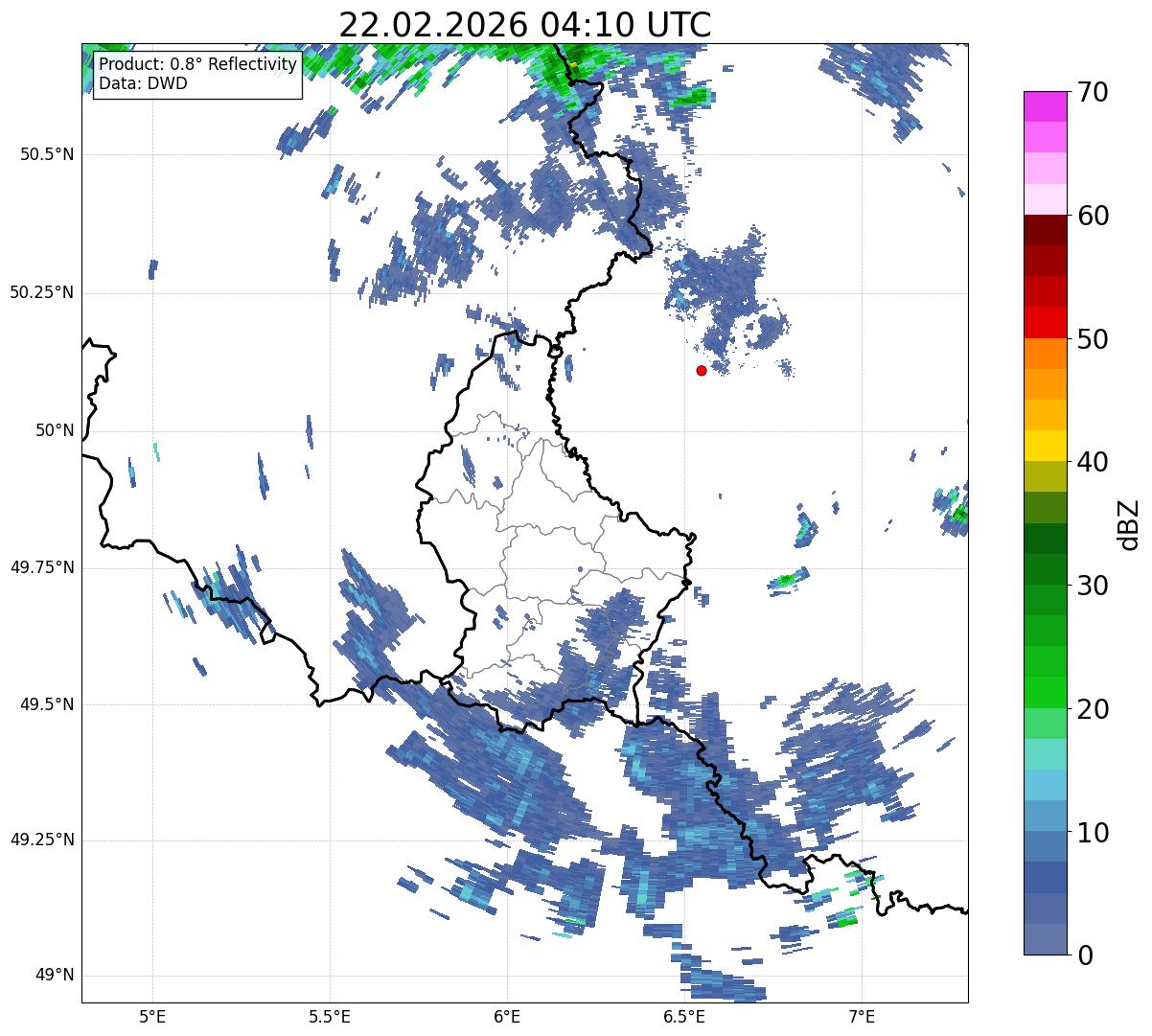Click the 'dBZ' colorbar axis label

1130,524
